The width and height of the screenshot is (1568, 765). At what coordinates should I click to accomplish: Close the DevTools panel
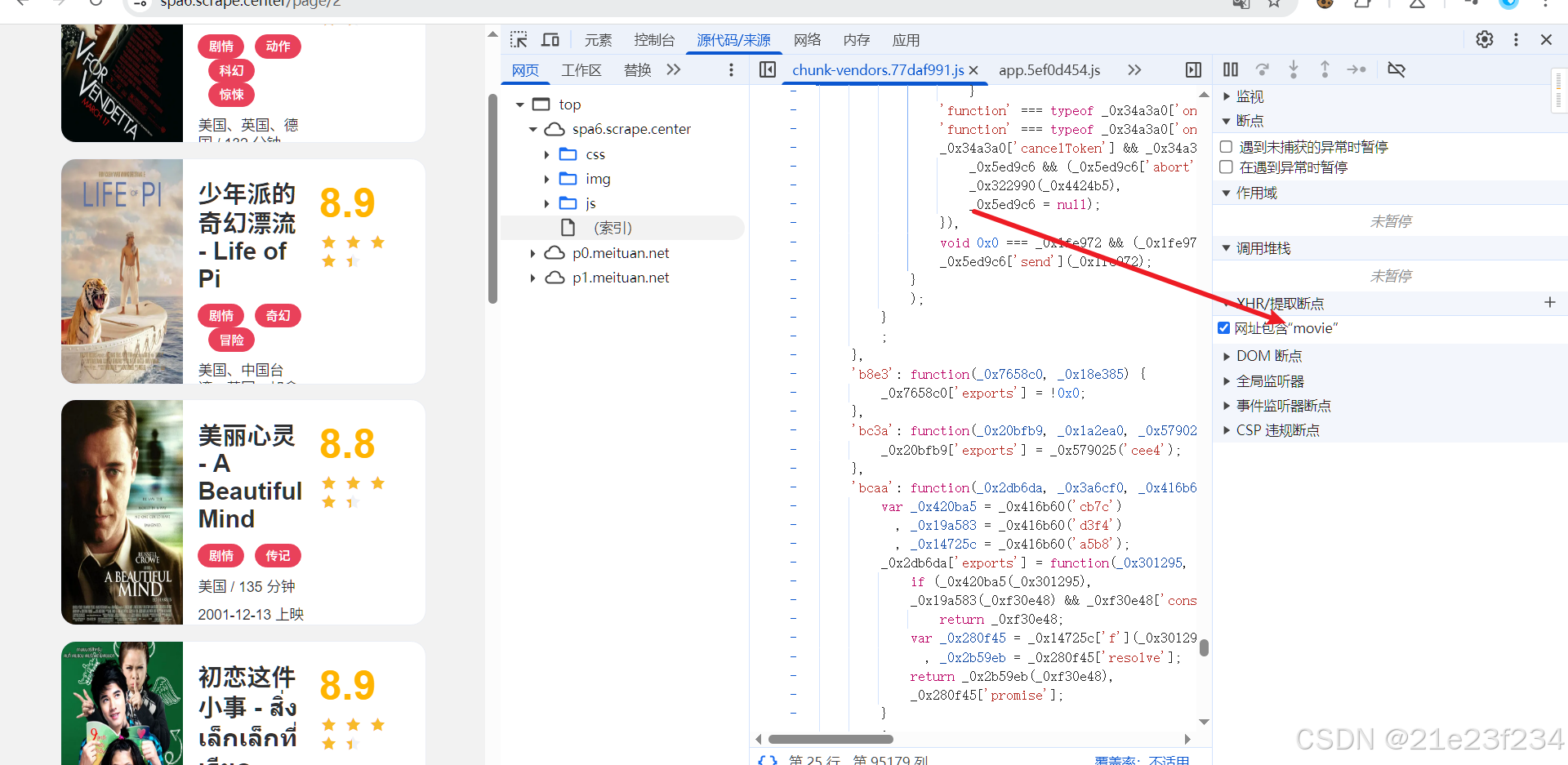[1546, 39]
